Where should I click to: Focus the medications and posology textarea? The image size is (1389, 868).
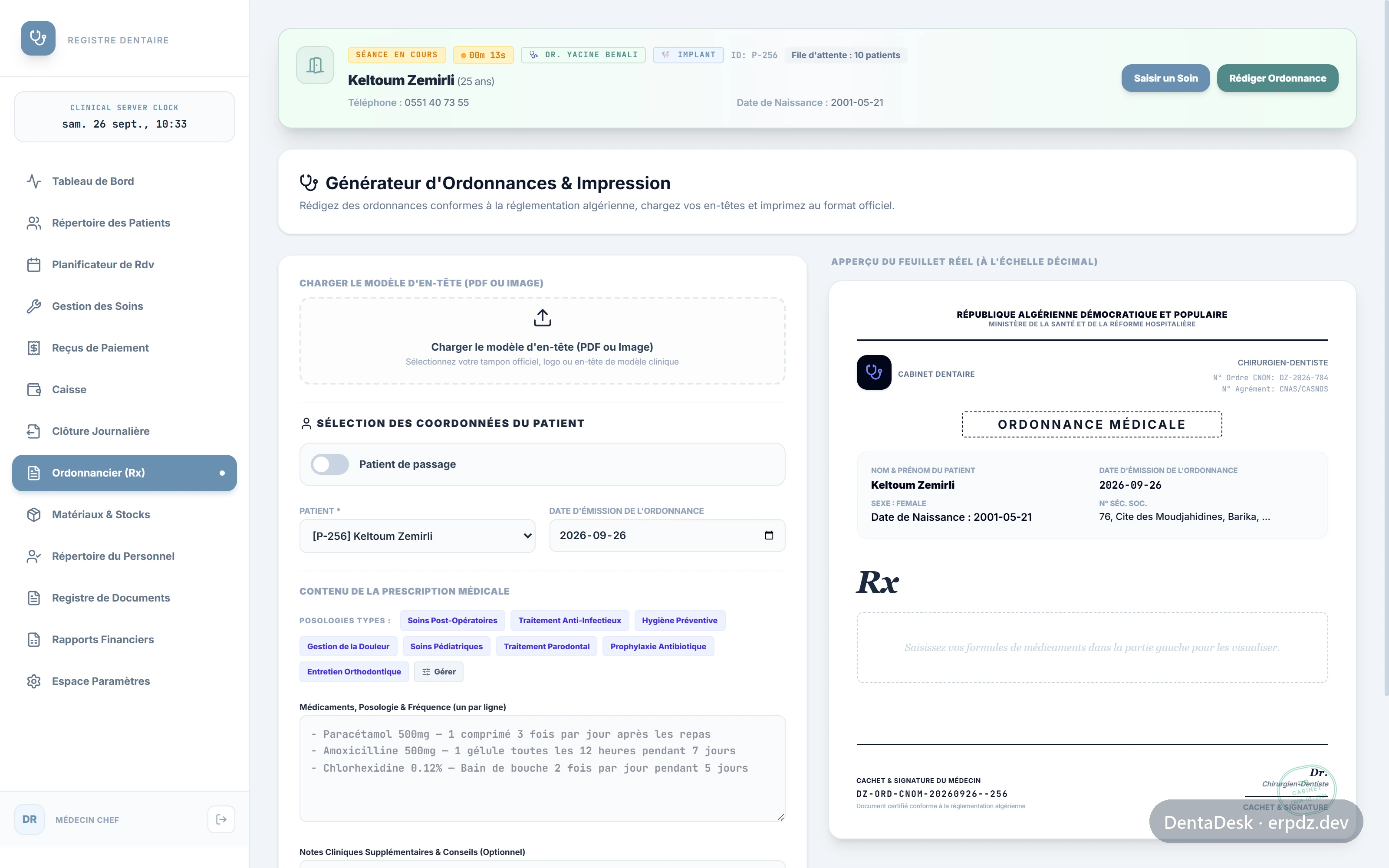(x=542, y=768)
